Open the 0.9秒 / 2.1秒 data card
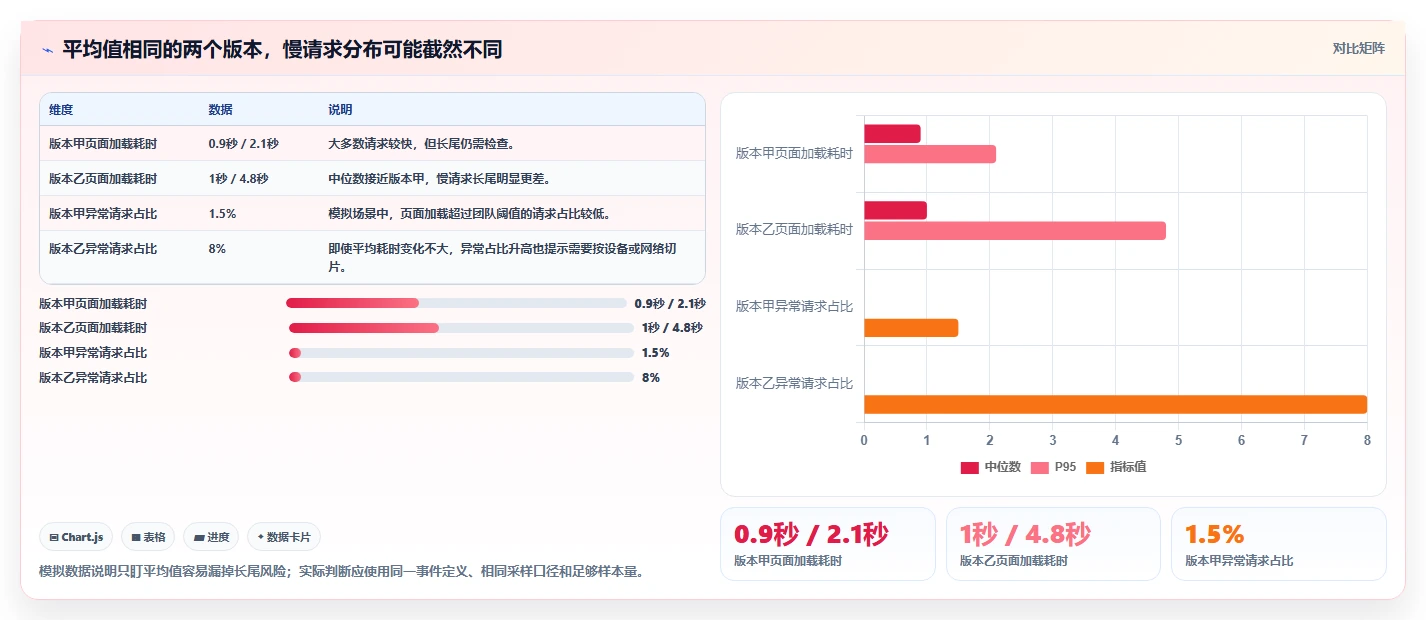The image size is (1426, 620). click(x=828, y=544)
